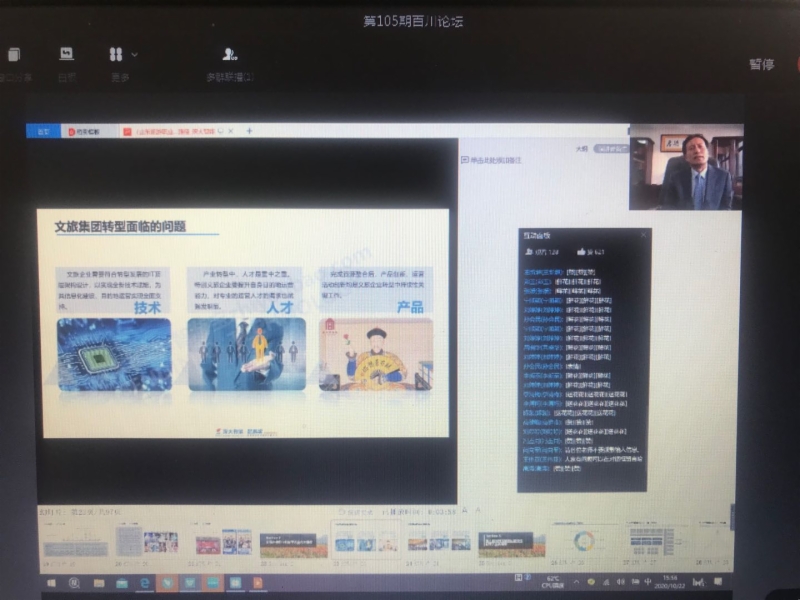The width and height of the screenshot is (800, 600).
Task: Click the 产品 emperor cartoon picture on the slide
Action: pyautogui.click(x=376, y=354)
